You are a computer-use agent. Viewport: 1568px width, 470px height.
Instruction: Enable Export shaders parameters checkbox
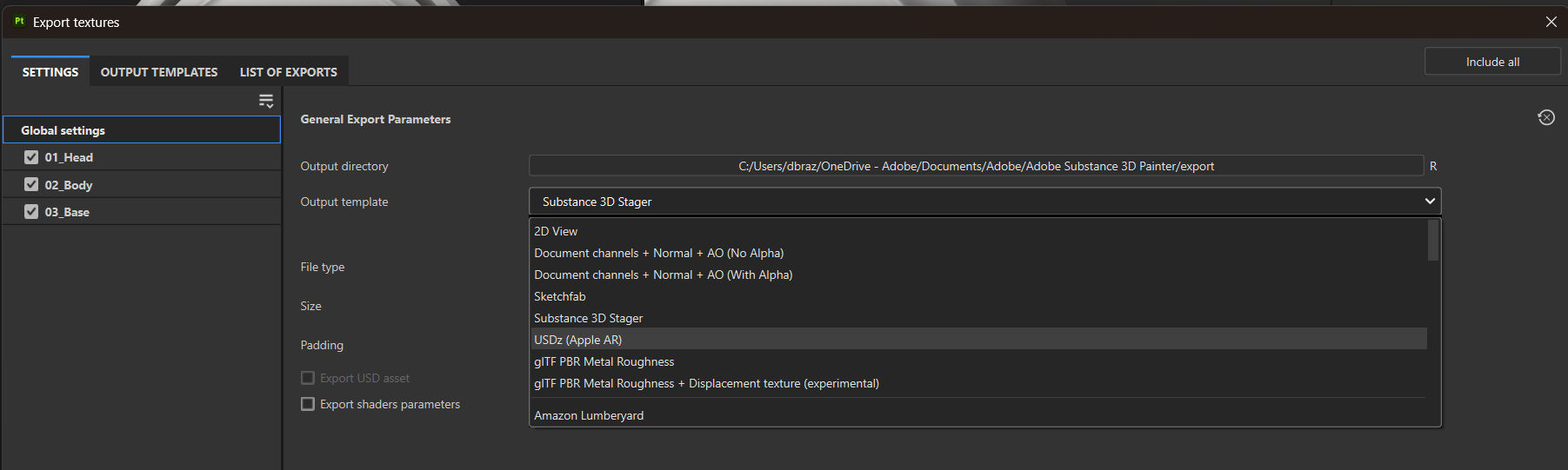click(x=308, y=404)
